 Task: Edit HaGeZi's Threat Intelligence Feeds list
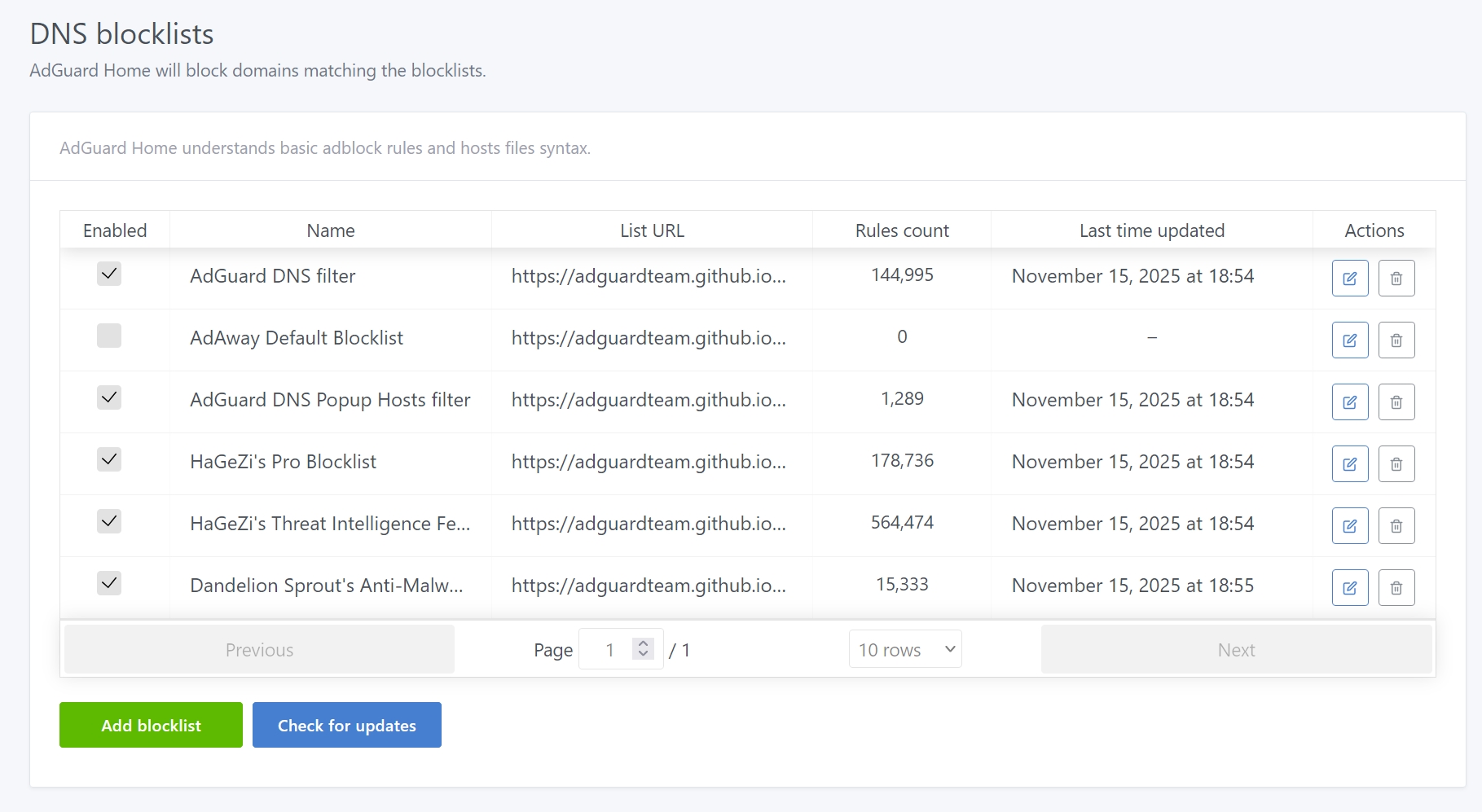tap(1349, 526)
